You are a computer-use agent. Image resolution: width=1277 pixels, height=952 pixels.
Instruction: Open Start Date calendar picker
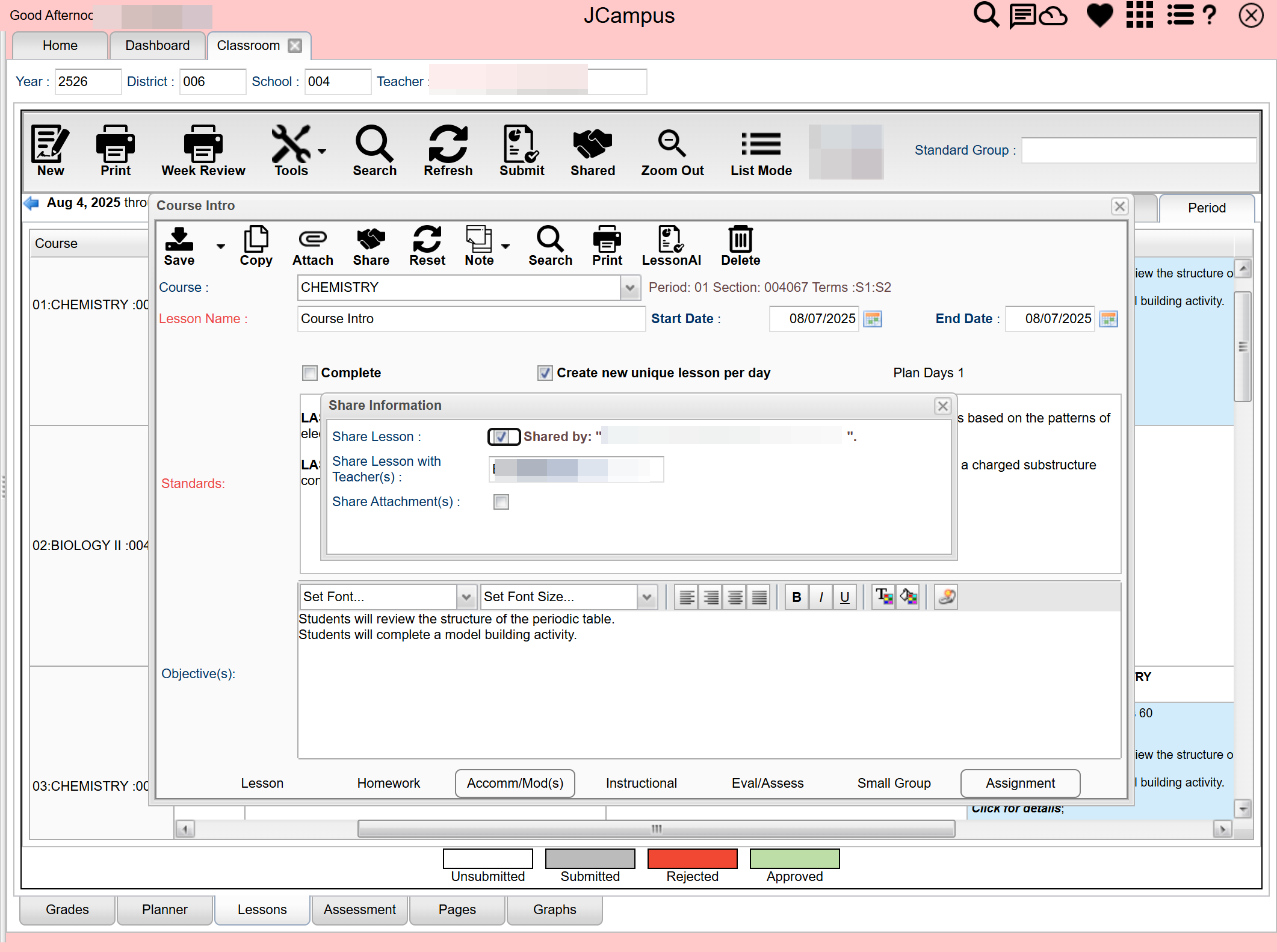coord(873,319)
